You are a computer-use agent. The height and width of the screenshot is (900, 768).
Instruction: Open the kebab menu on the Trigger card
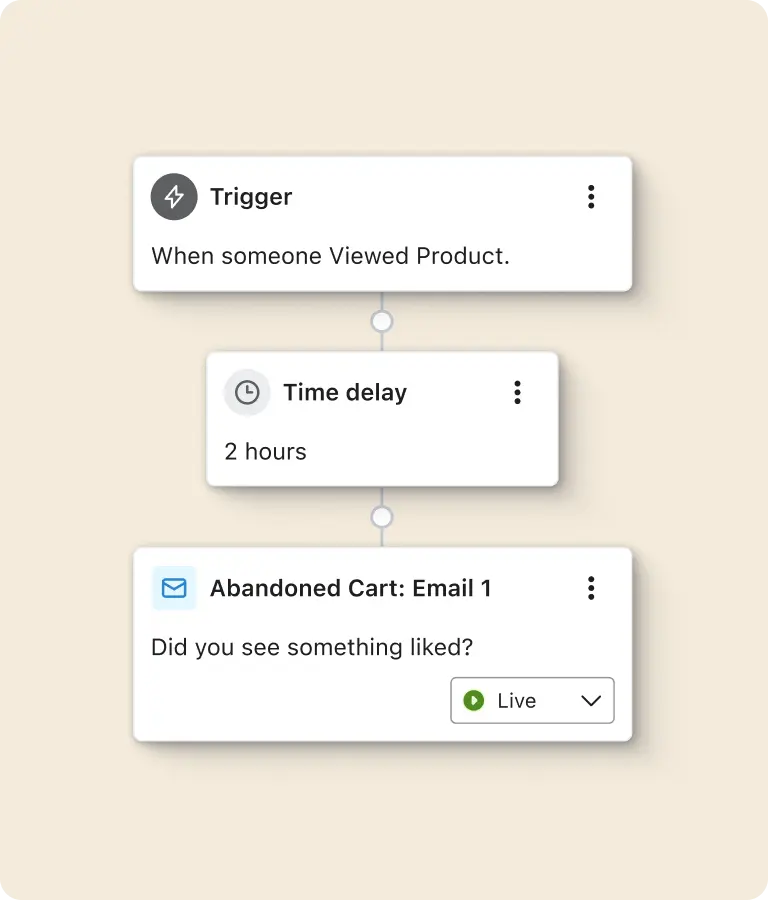click(x=591, y=197)
